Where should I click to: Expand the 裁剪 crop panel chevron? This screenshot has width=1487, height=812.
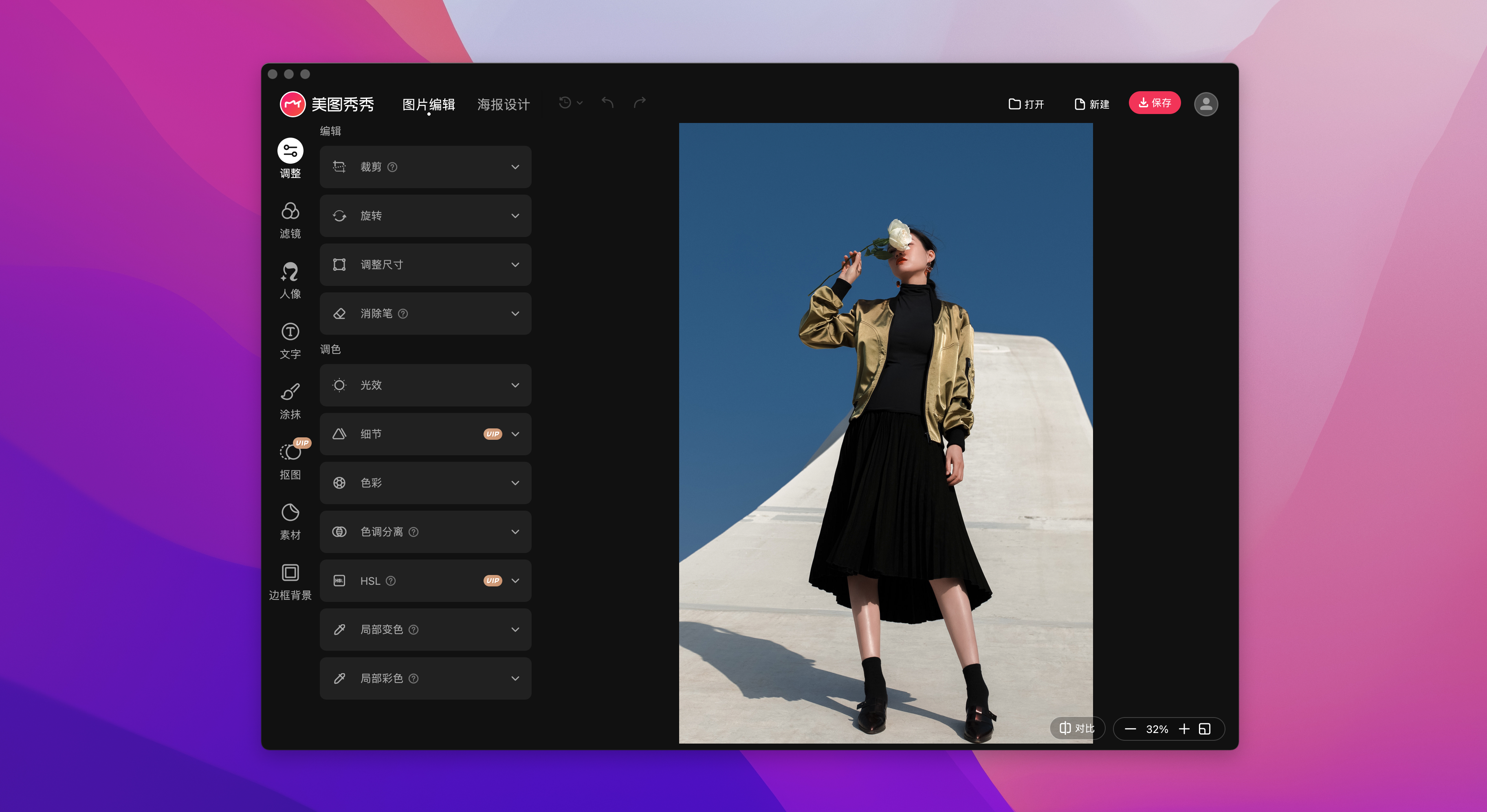pos(515,167)
